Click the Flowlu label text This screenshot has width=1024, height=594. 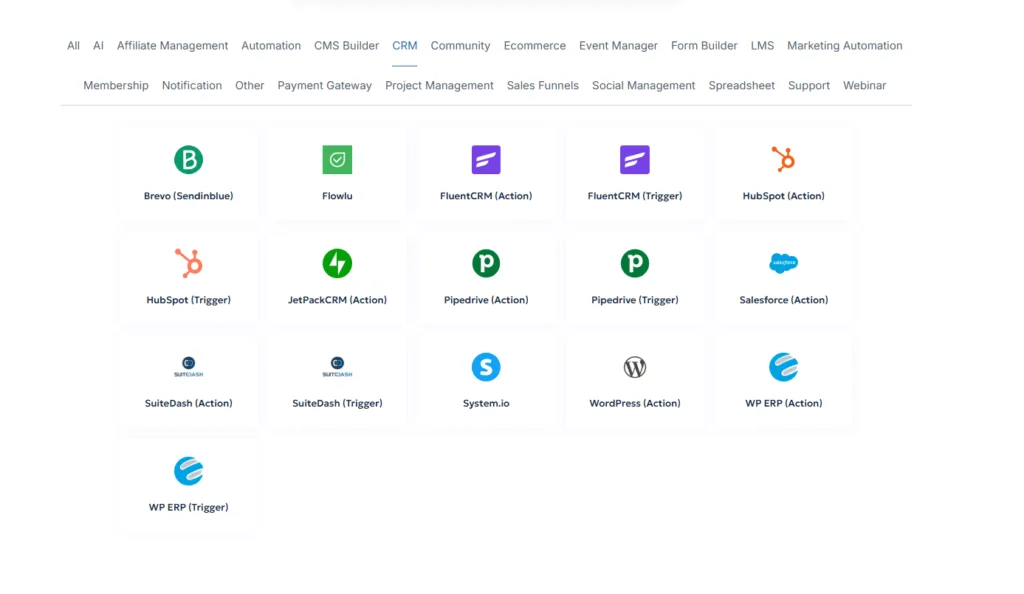coord(337,196)
